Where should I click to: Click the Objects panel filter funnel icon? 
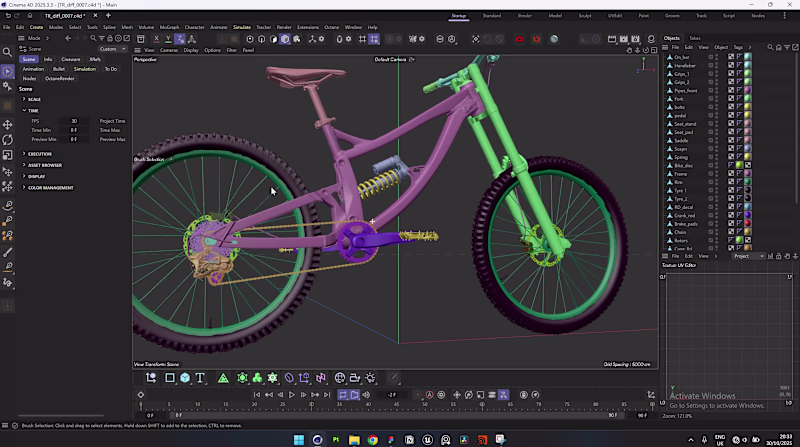(787, 47)
